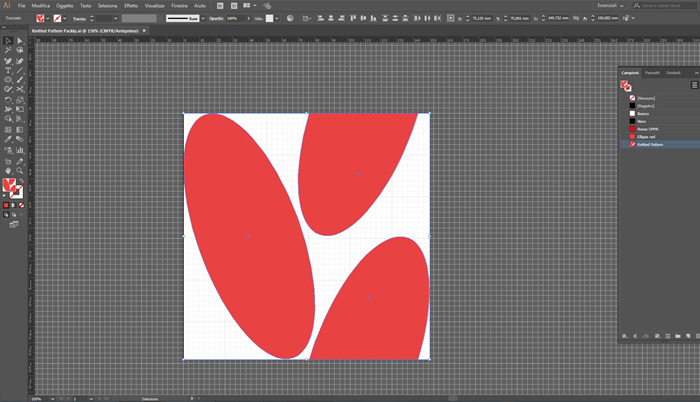The image size is (700, 402).
Task: Open the Essenziali workspace switcher
Action: click(x=610, y=6)
